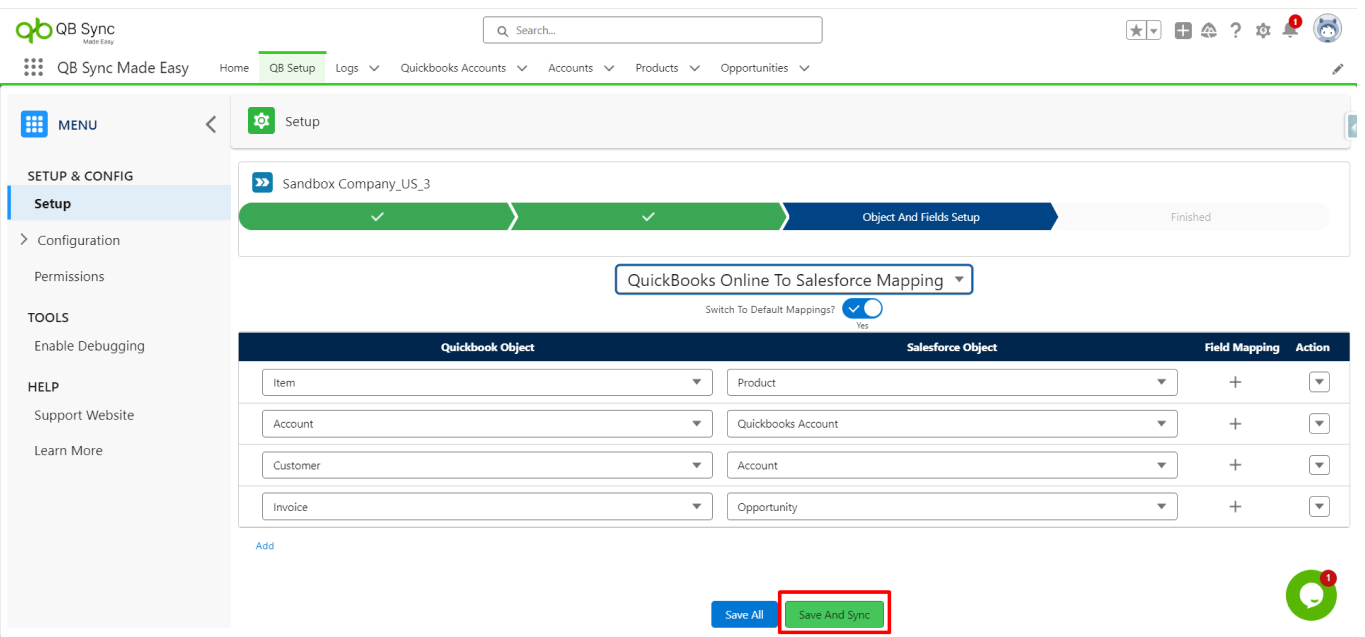Open Permissions in the sidebar
This screenshot has width=1365, height=637.
[x=69, y=276]
